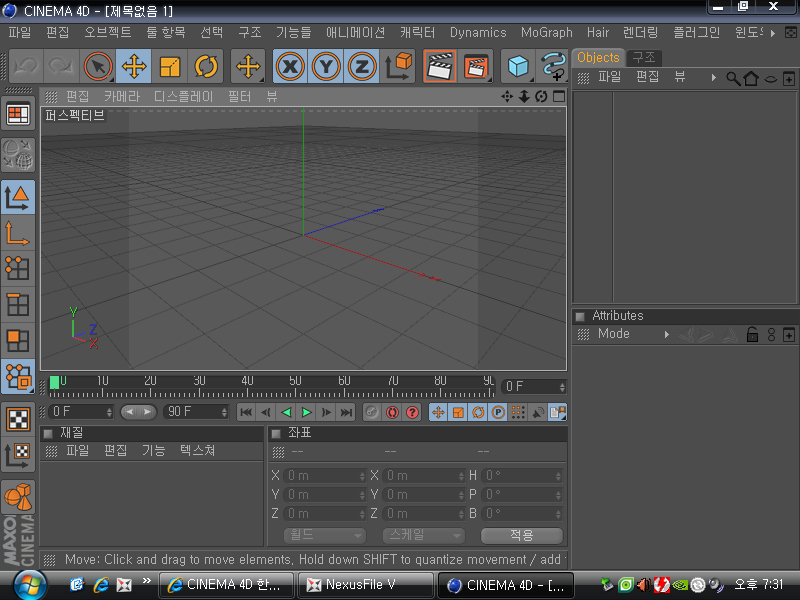Open the 스케일 size dropdown

(423, 535)
